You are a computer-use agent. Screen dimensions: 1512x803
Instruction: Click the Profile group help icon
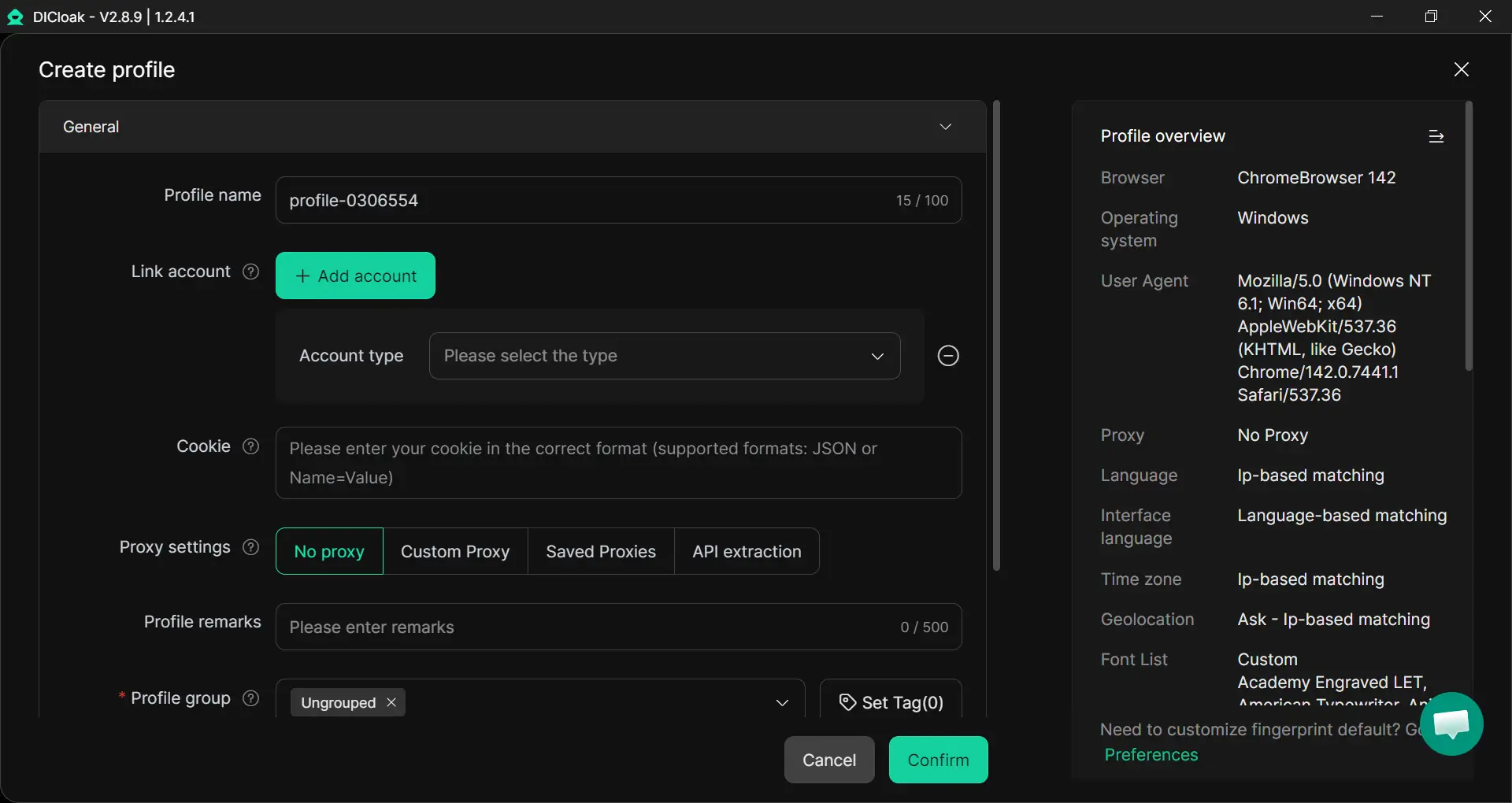pyautogui.click(x=250, y=698)
